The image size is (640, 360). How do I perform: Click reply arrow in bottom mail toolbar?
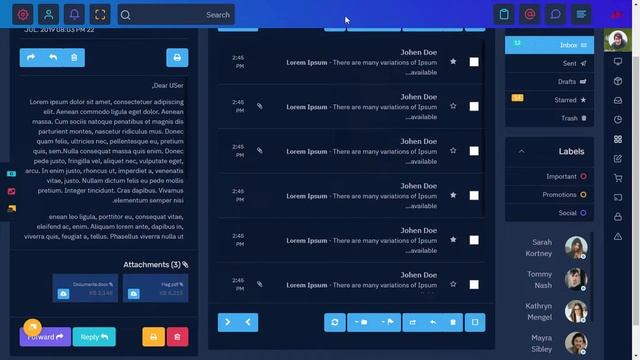click(x=433, y=322)
